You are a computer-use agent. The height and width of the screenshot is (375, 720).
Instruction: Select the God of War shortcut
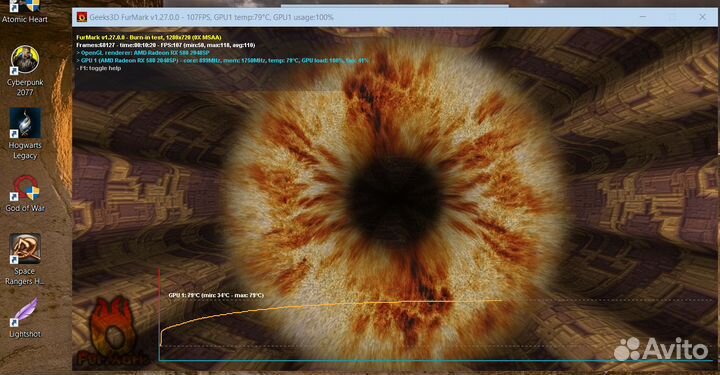click(x=25, y=194)
